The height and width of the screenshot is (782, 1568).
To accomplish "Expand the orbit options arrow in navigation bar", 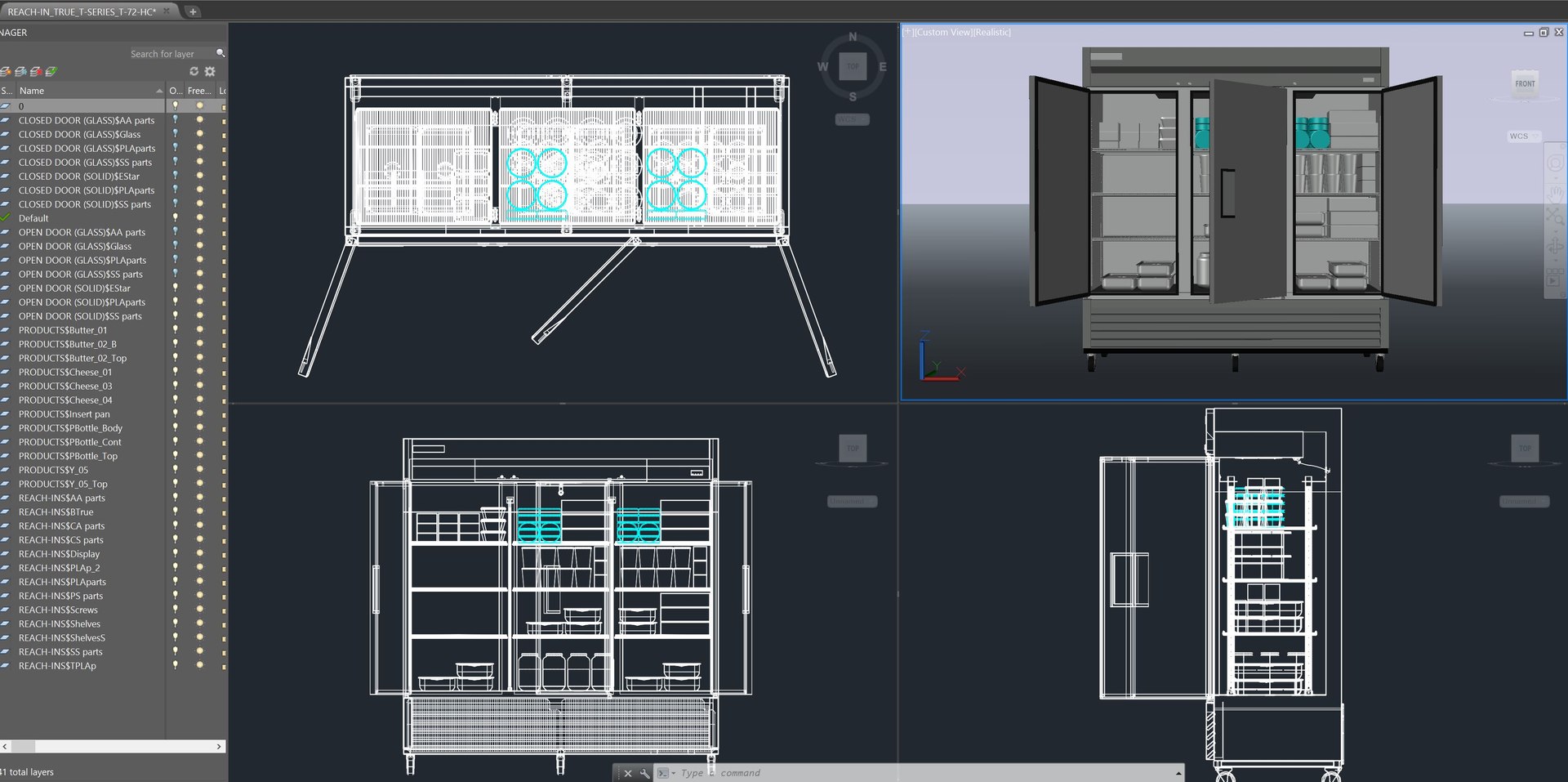I will click(x=1555, y=259).
